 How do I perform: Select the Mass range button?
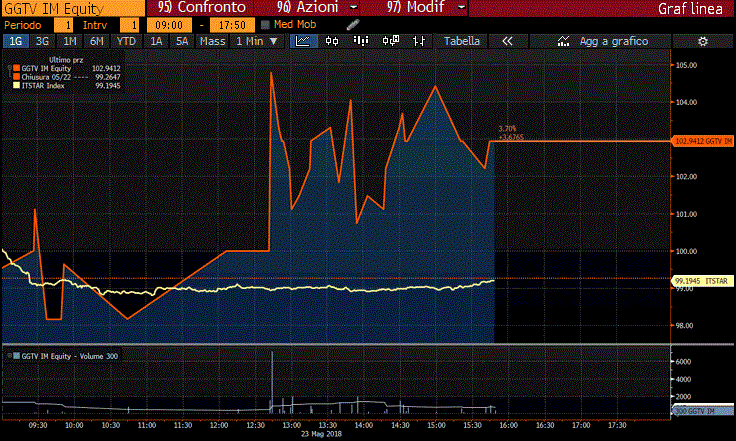click(212, 41)
